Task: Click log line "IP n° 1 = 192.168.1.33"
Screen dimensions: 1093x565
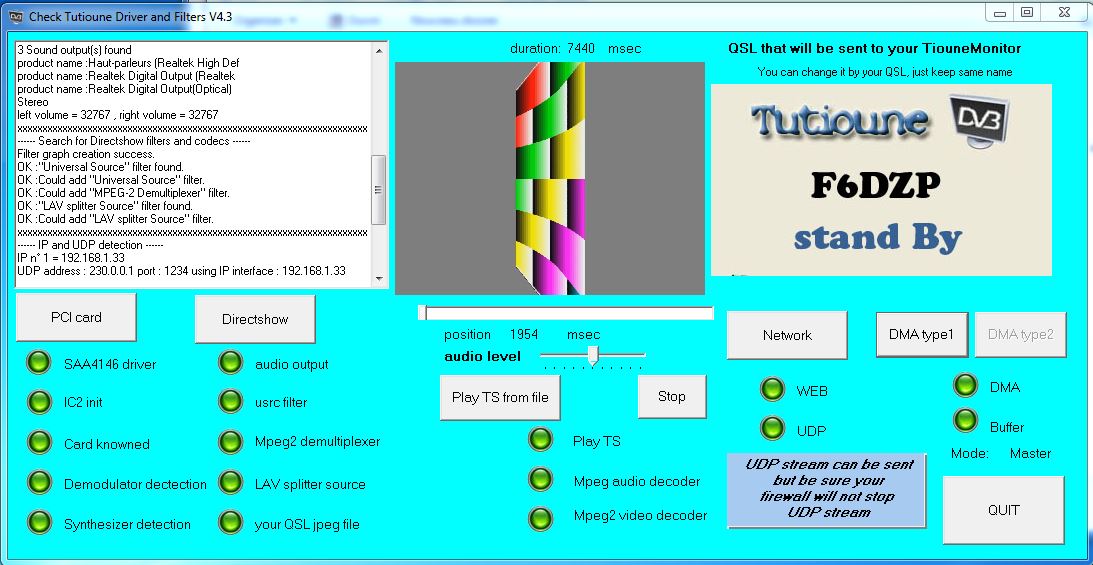Action: pos(71,258)
